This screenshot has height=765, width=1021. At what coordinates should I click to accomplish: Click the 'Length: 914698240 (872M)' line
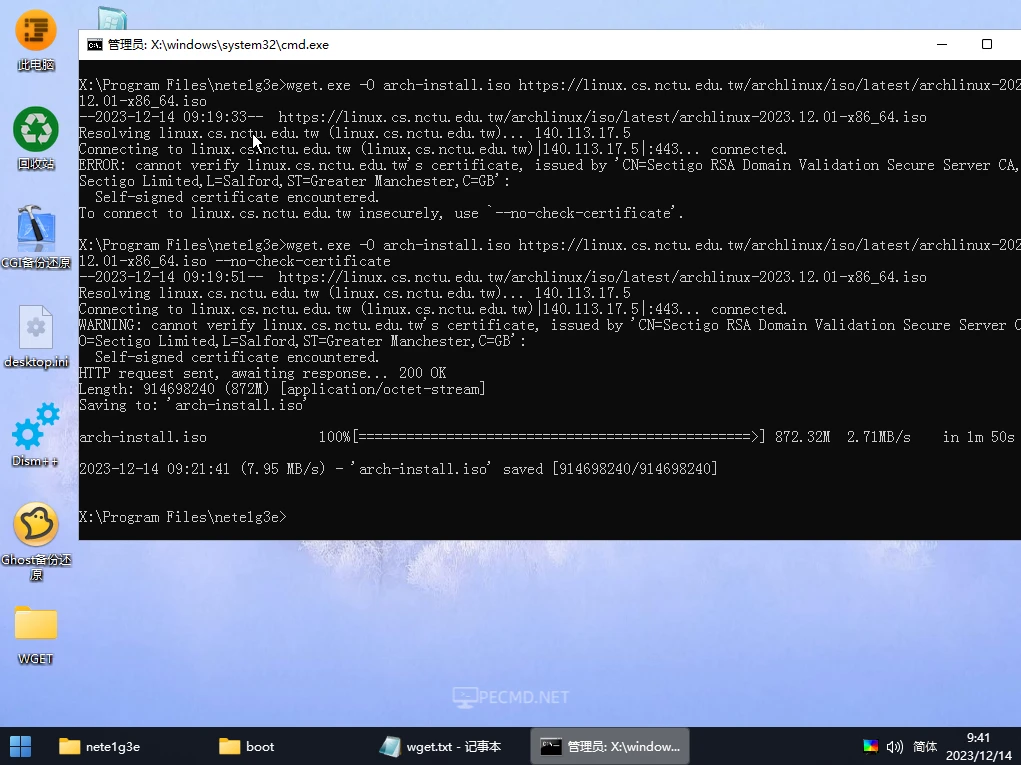[x=282, y=389]
